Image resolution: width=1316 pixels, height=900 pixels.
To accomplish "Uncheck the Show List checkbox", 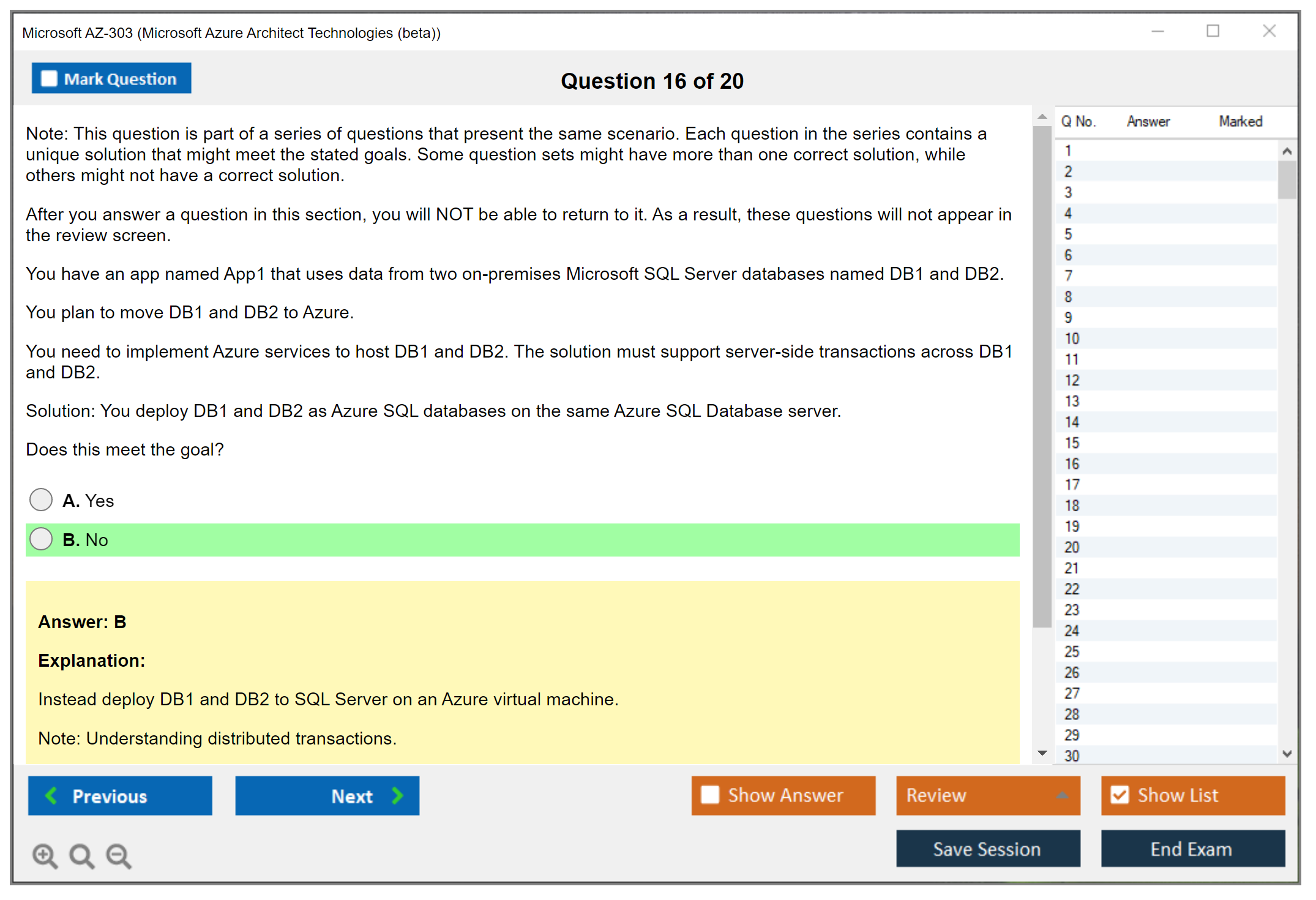I will click(1120, 795).
